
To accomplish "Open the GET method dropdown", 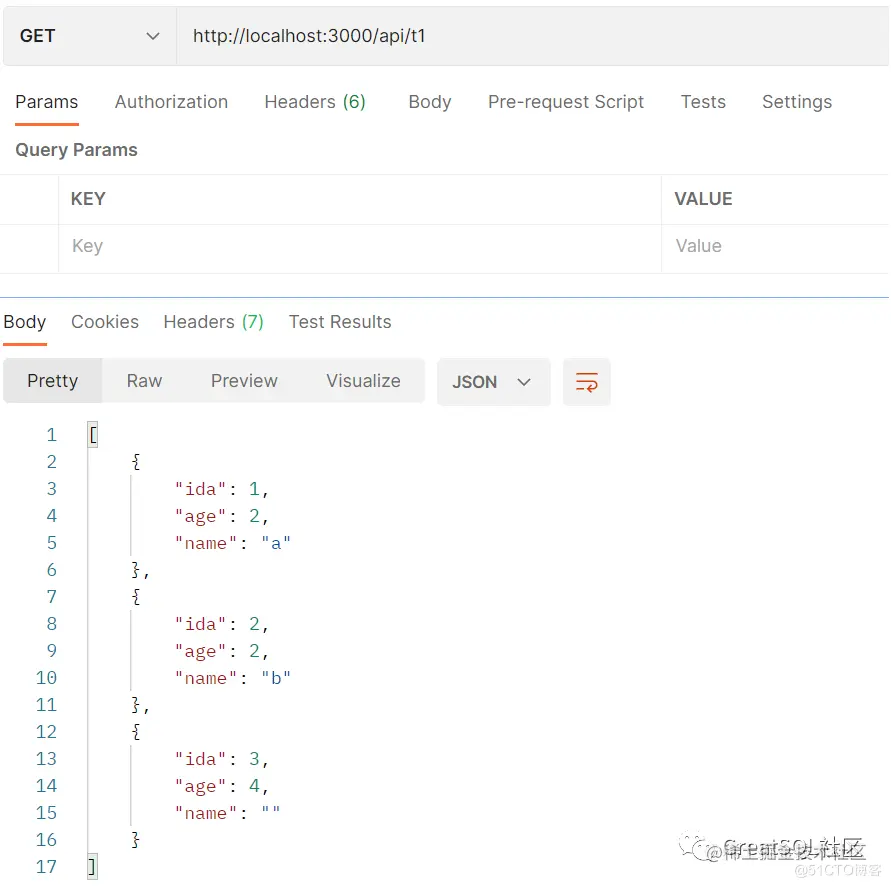I will point(89,36).
